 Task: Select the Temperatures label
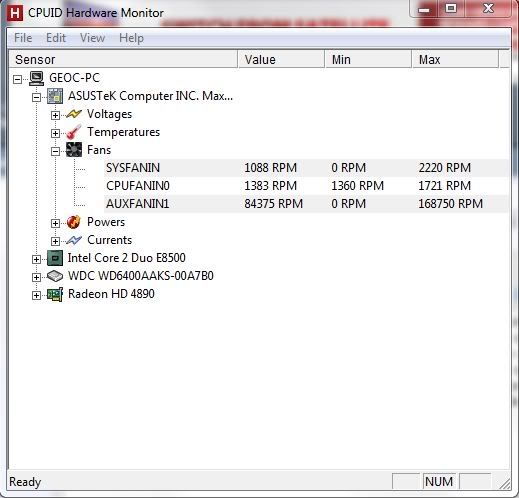tap(123, 132)
